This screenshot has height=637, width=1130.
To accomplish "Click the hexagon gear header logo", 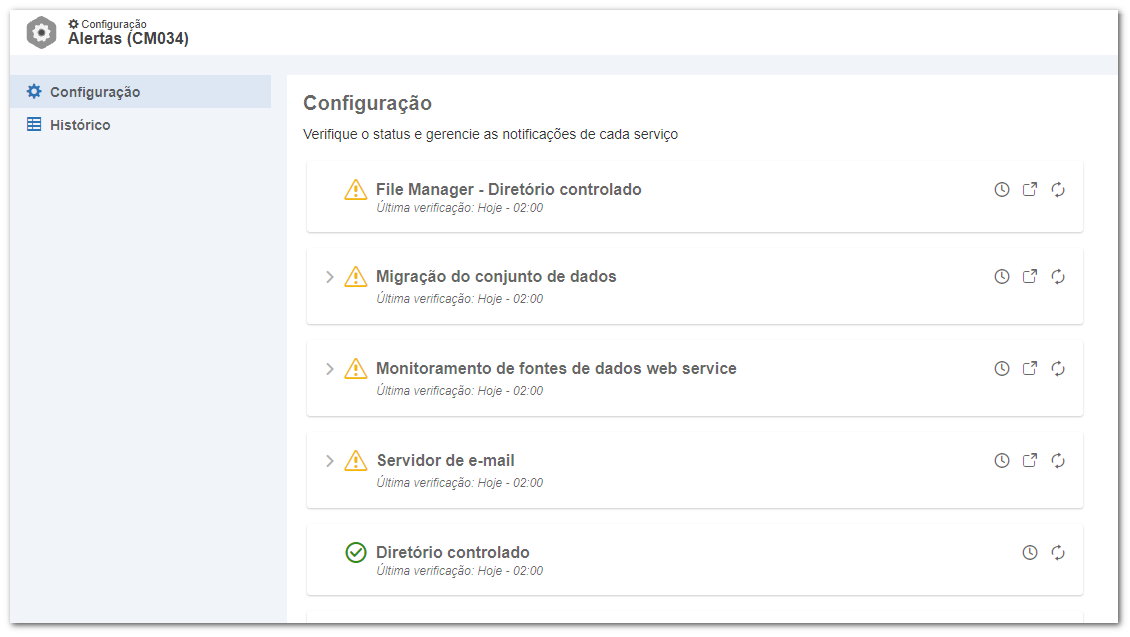I will point(41,32).
